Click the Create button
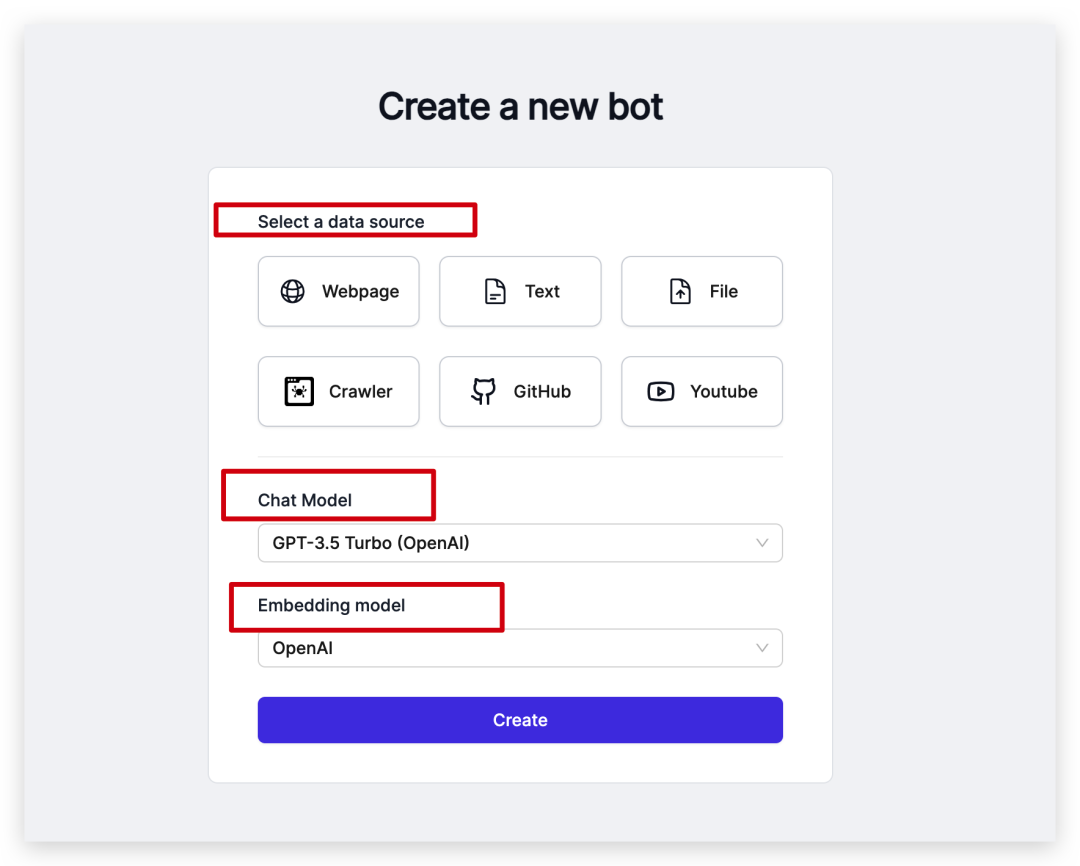 [x=520, y=720]
